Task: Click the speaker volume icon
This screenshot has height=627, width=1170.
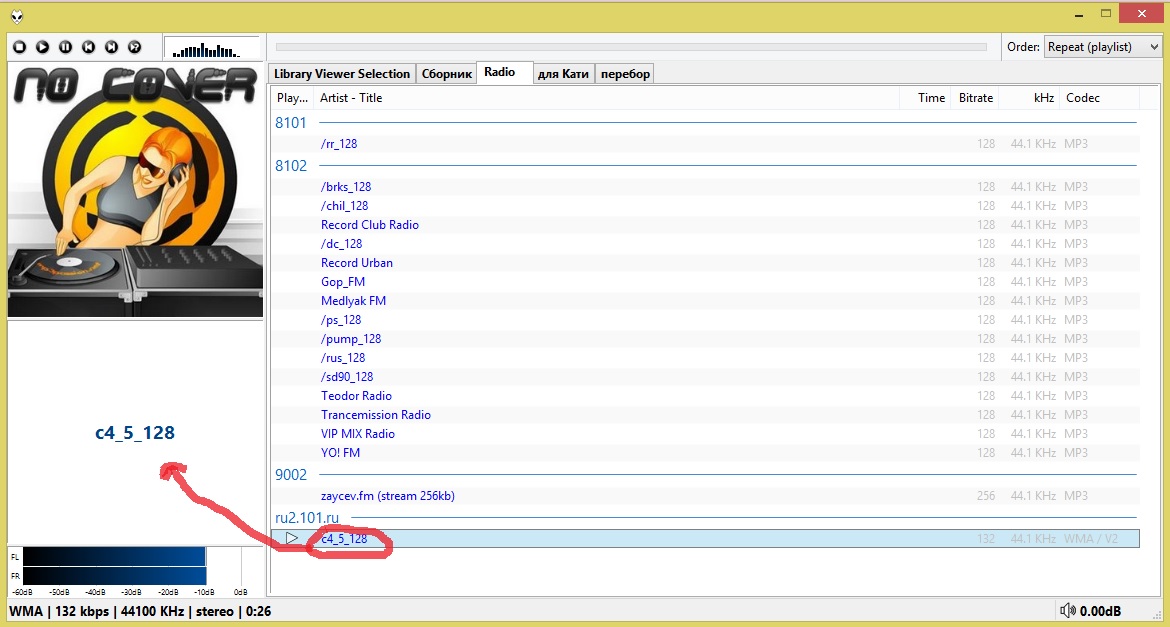Action: (x=1068, y=611)
